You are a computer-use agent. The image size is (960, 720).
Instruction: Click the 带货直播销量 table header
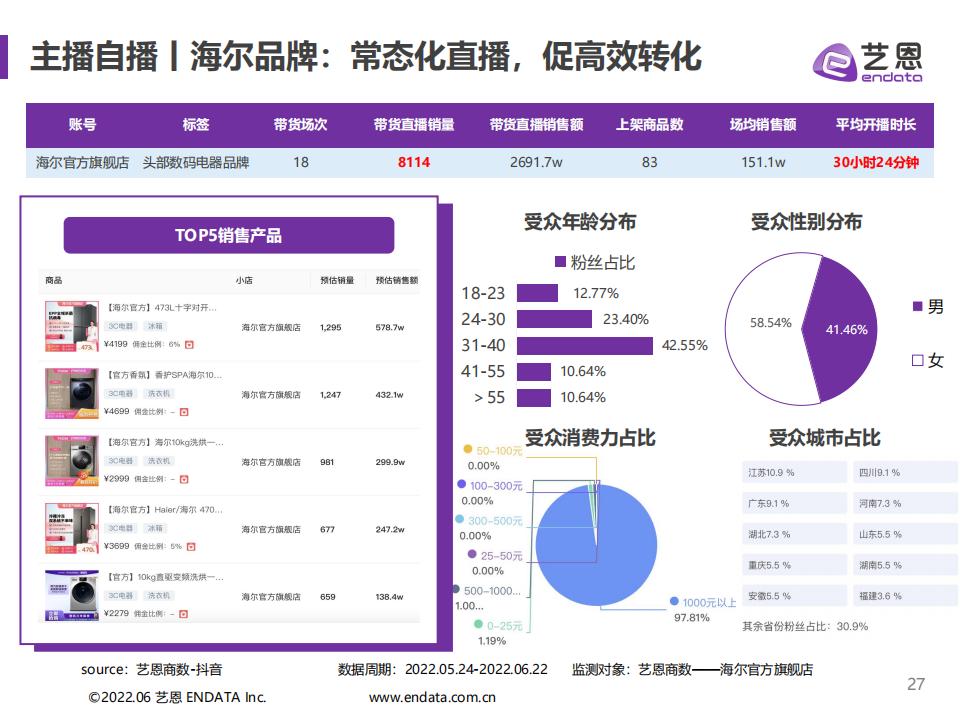414,125
